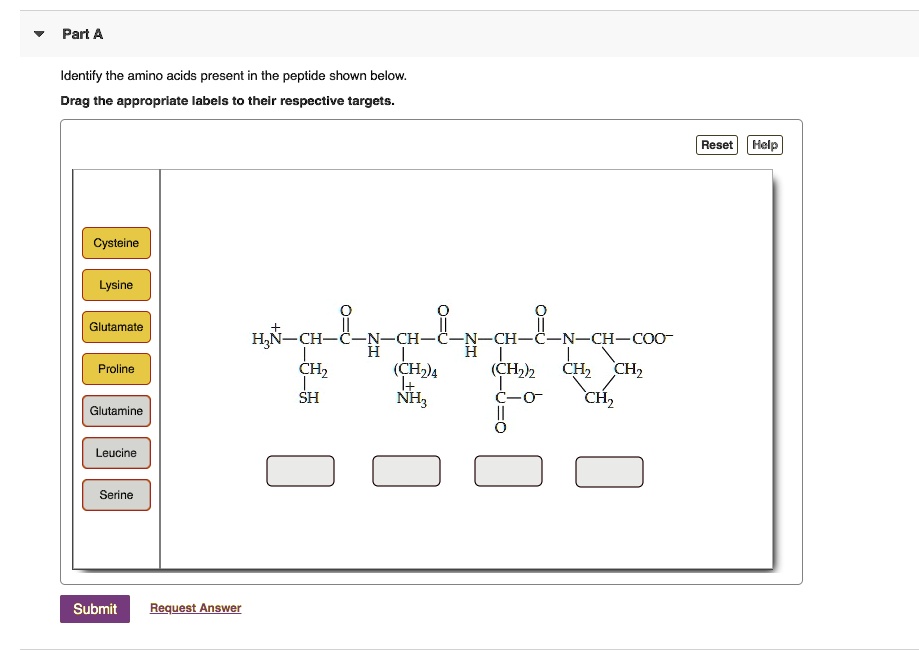Collapse the Part A section triangle
Screen dimensions: 919x650
(39, 34)
